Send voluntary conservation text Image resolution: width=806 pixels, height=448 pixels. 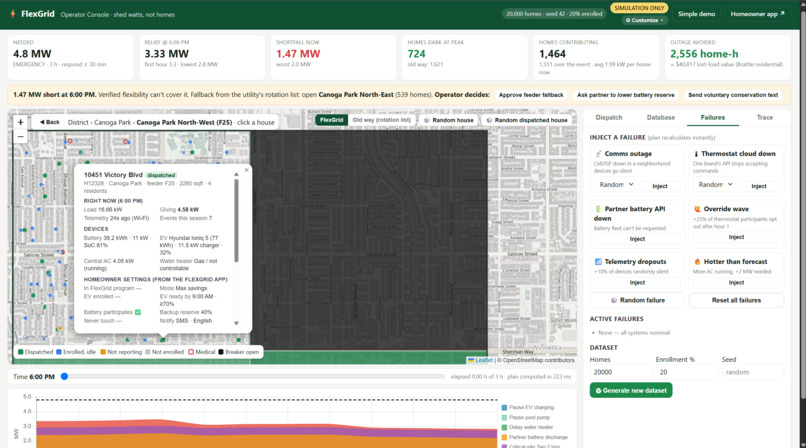[x=733, y=95]
